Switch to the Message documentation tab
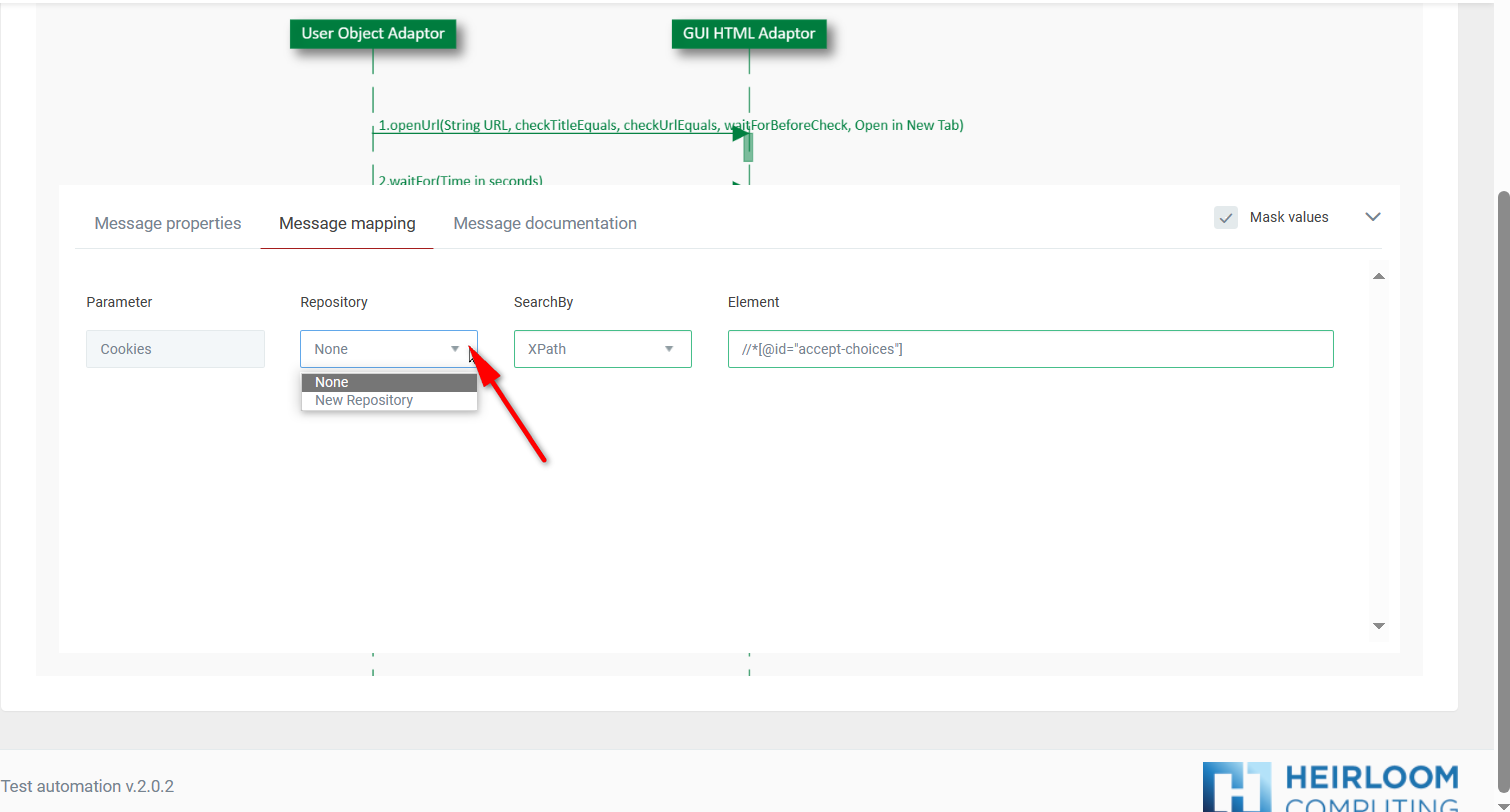Screen dimensions: 1510x812 [x=545, y=223]
